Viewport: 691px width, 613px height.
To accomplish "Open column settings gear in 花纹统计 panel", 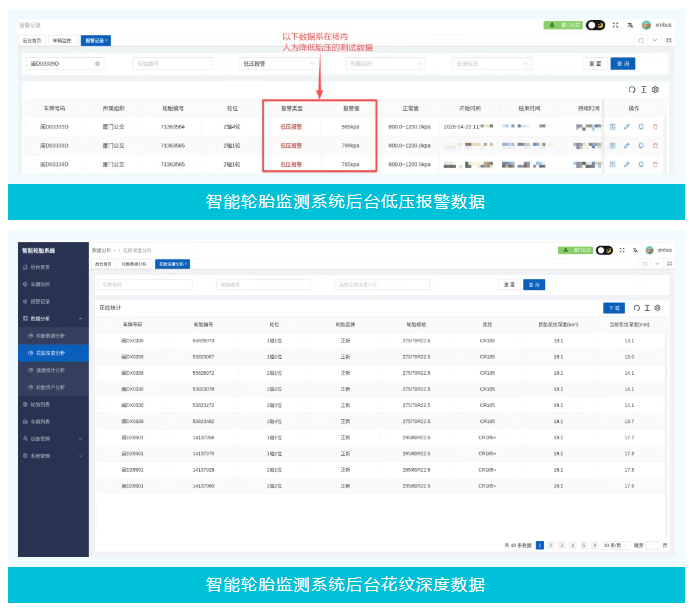I will coord(658,308).
